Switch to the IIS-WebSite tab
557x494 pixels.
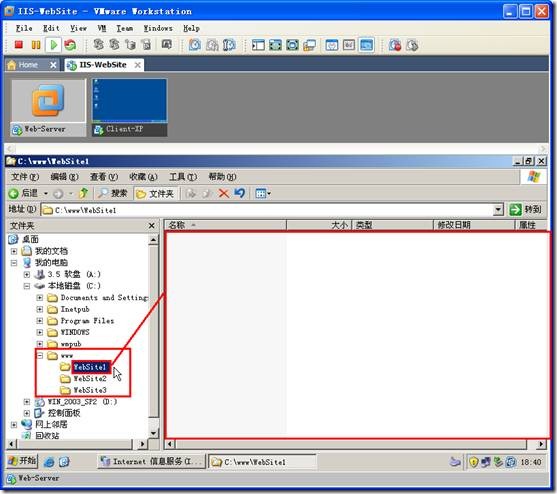[x=103, y=65]
